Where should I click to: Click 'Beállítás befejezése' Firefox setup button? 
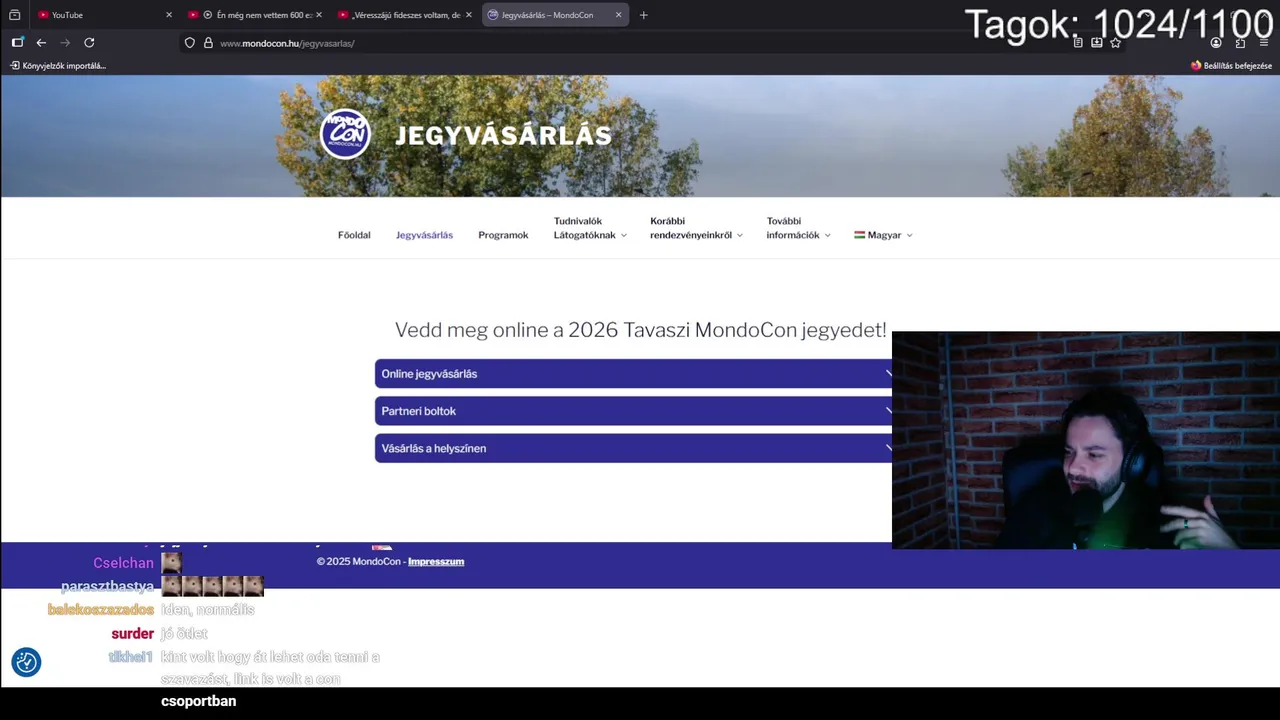point(1231,66)
